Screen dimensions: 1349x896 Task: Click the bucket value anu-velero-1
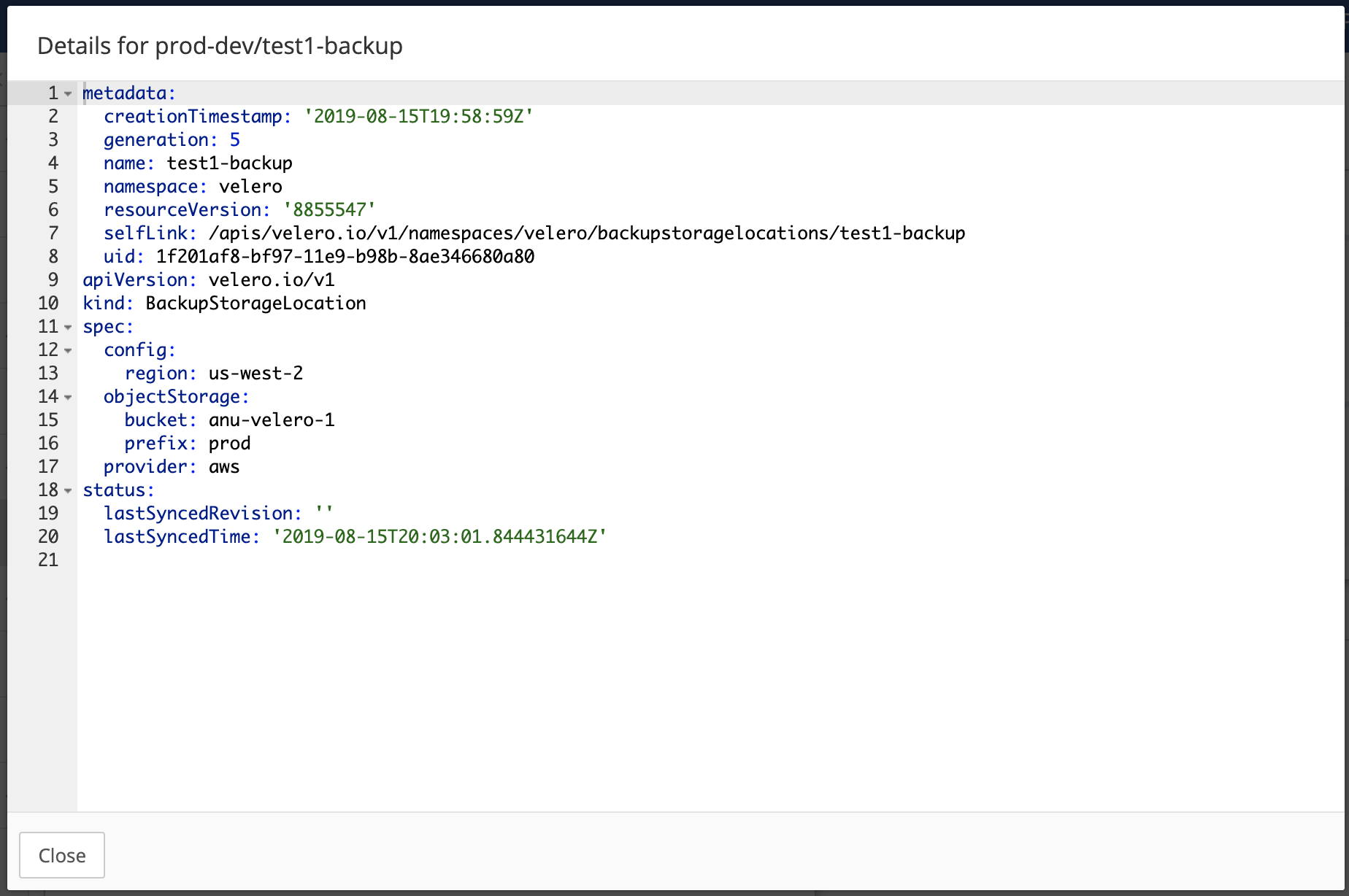[272, 420]
